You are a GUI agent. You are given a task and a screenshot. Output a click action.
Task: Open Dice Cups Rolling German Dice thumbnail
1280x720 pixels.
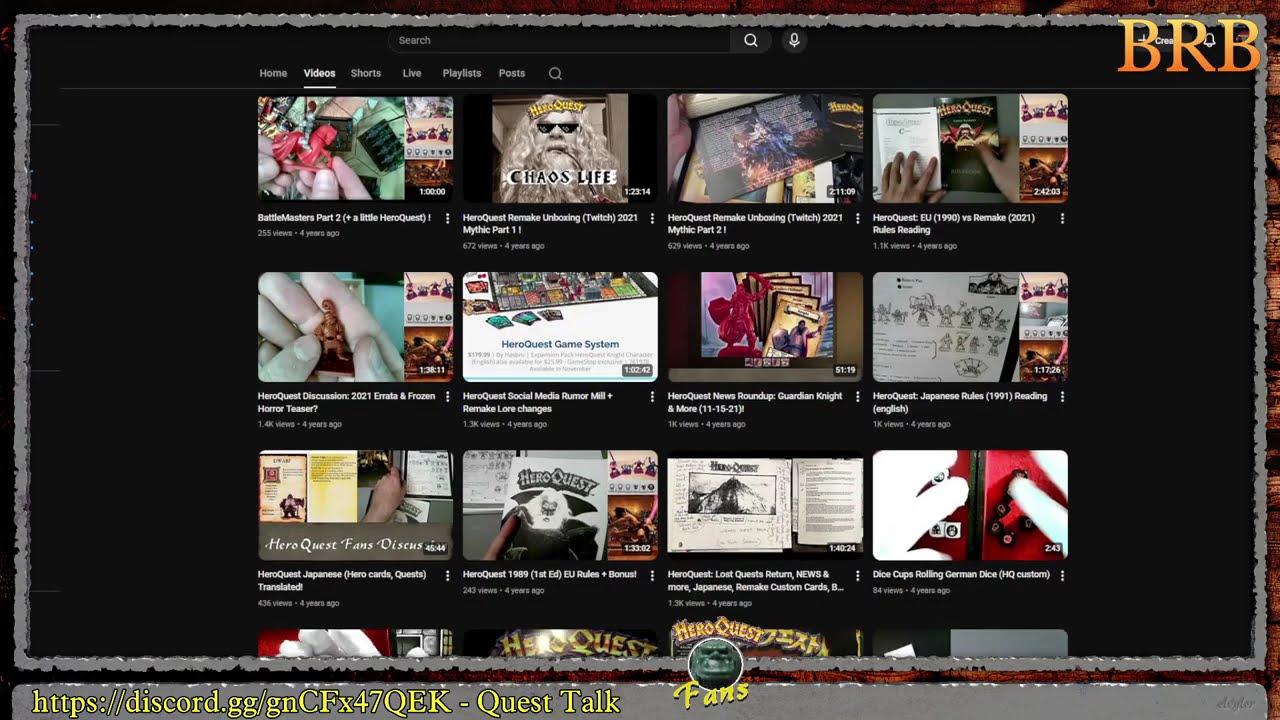[x=970, y=505]
